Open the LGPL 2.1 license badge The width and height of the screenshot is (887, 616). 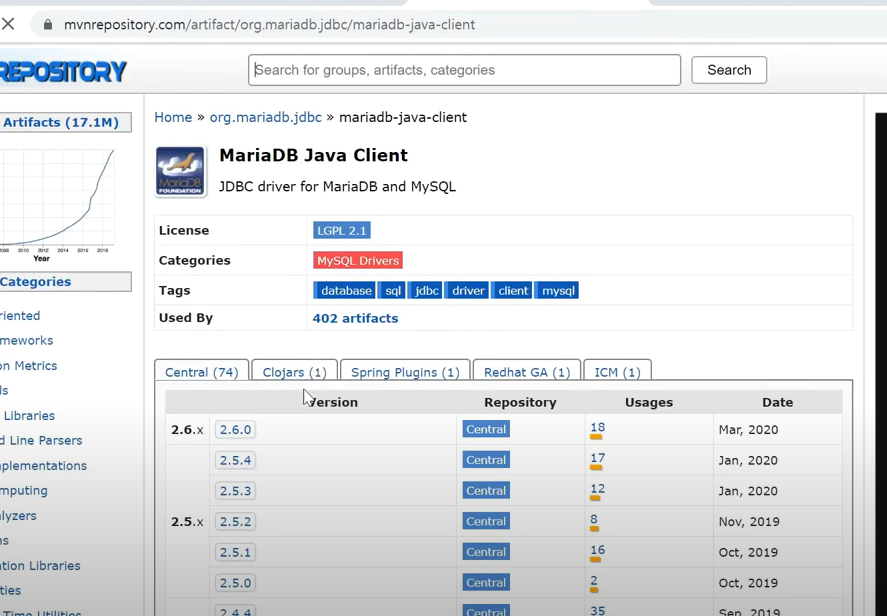(x=342, y=230)
